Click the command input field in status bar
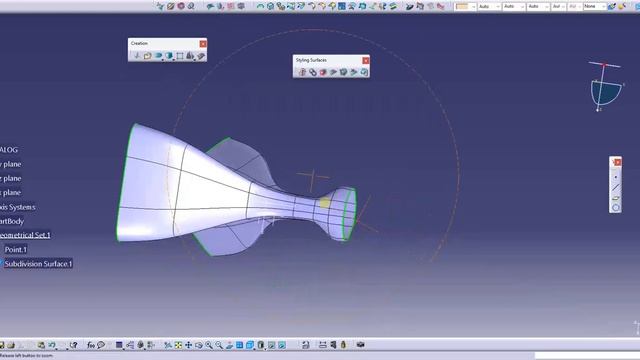 pos(587,356)
